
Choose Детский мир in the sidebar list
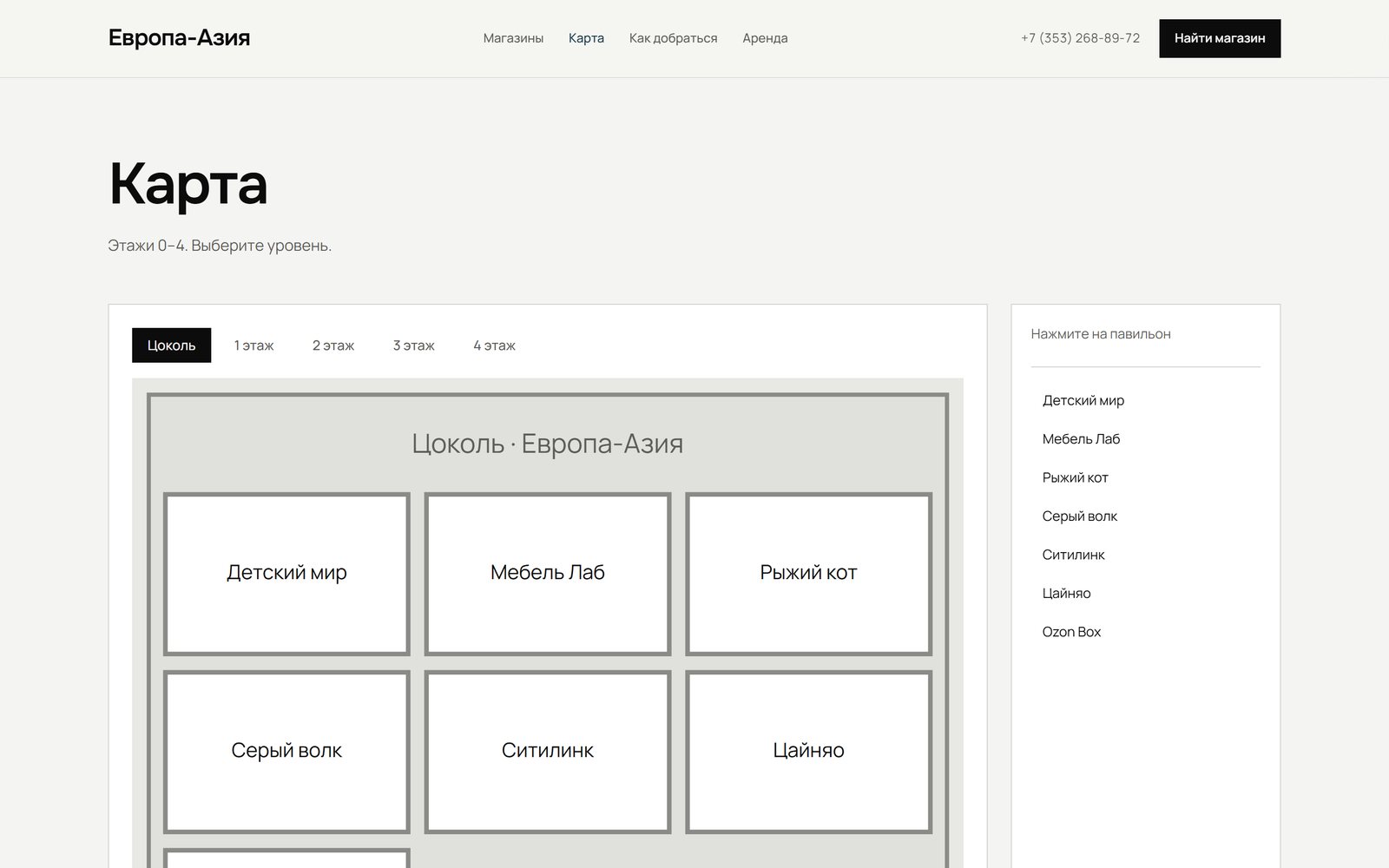[x=1145, y=400]
